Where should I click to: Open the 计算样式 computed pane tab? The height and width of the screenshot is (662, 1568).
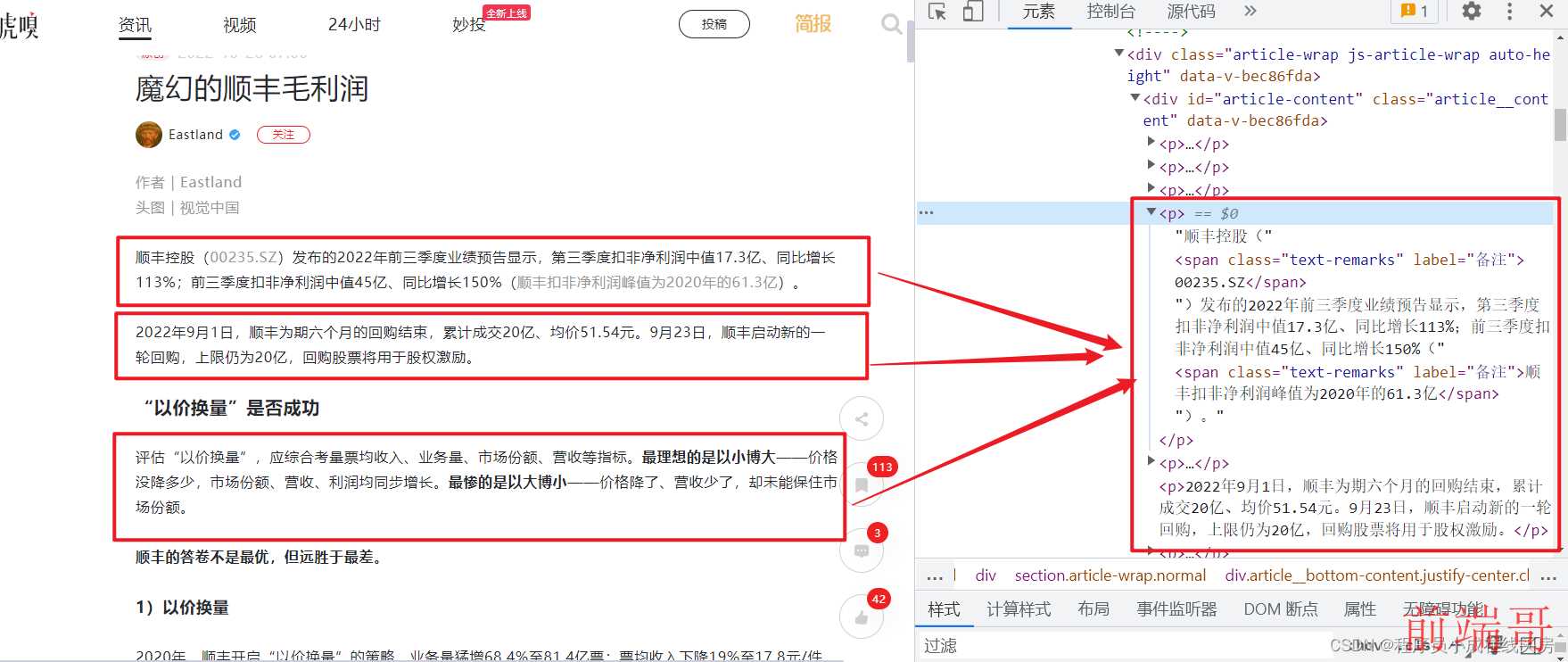tap(1019, 609)
